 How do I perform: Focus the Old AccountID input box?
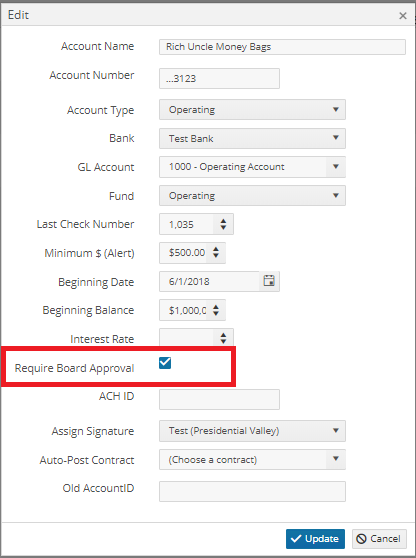[252, 491]
